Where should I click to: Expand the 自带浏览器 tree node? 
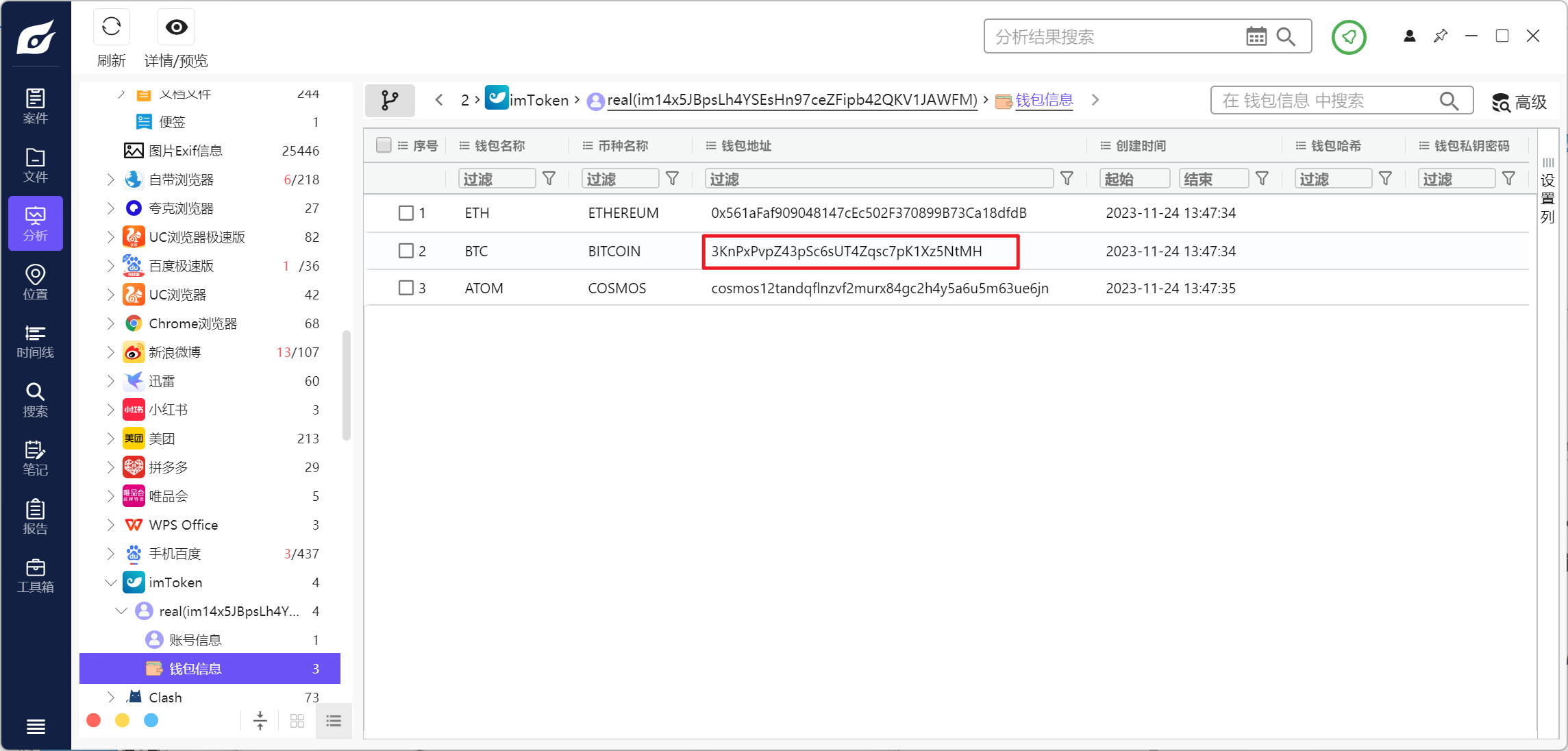coord(111,180)
